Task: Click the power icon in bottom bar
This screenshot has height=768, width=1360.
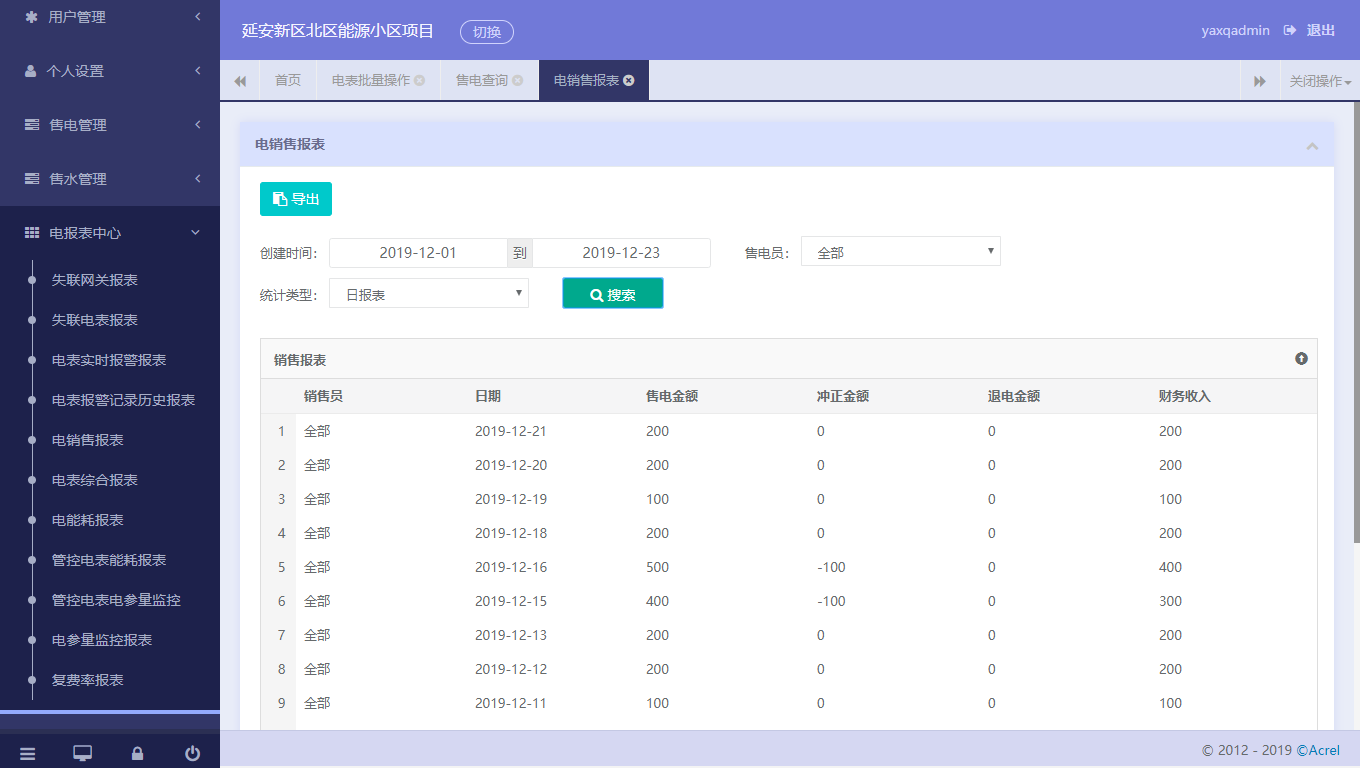Action: (193, 754)
